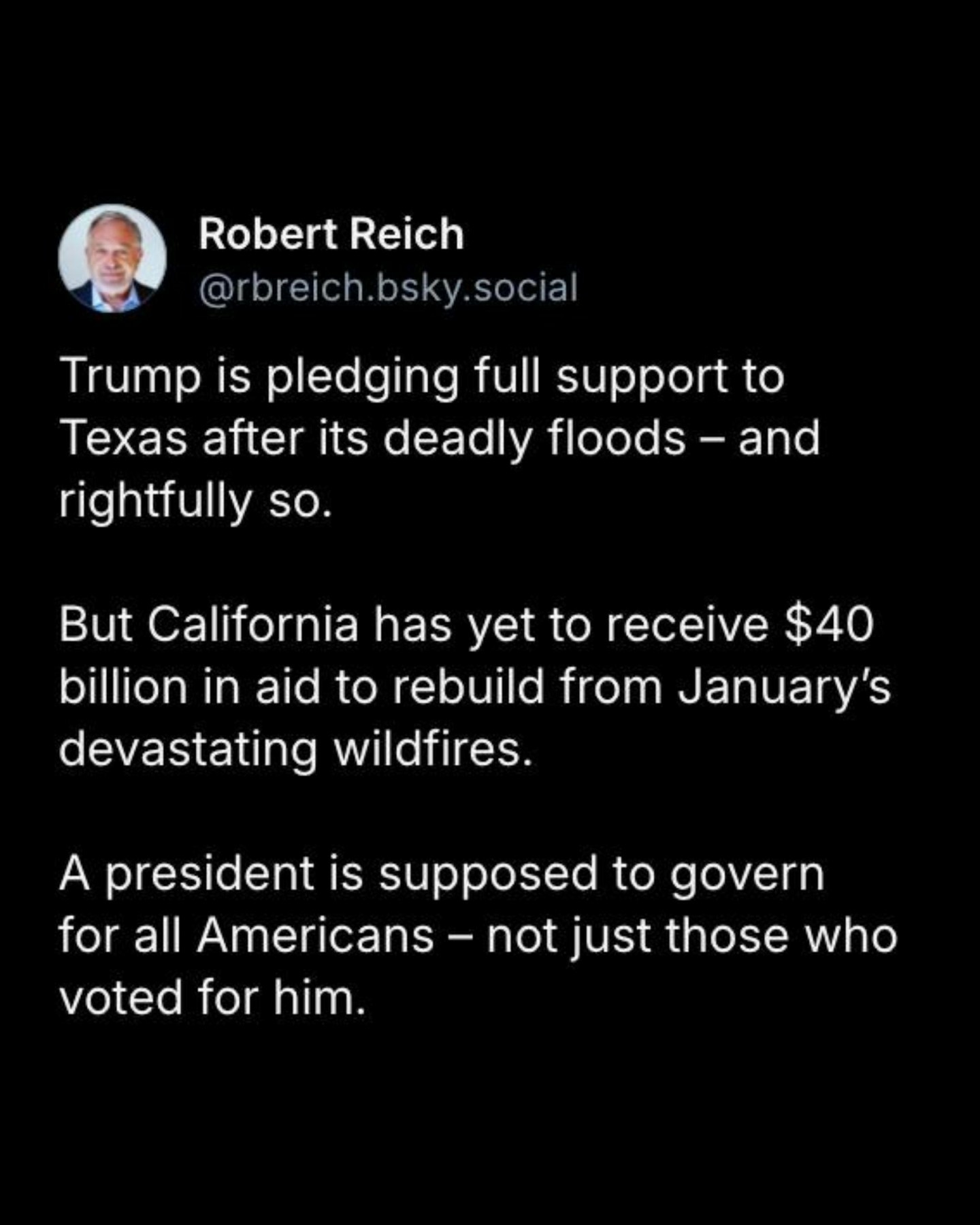
Task: Click the word "Texas" in the post
Action: pos(122,438)
